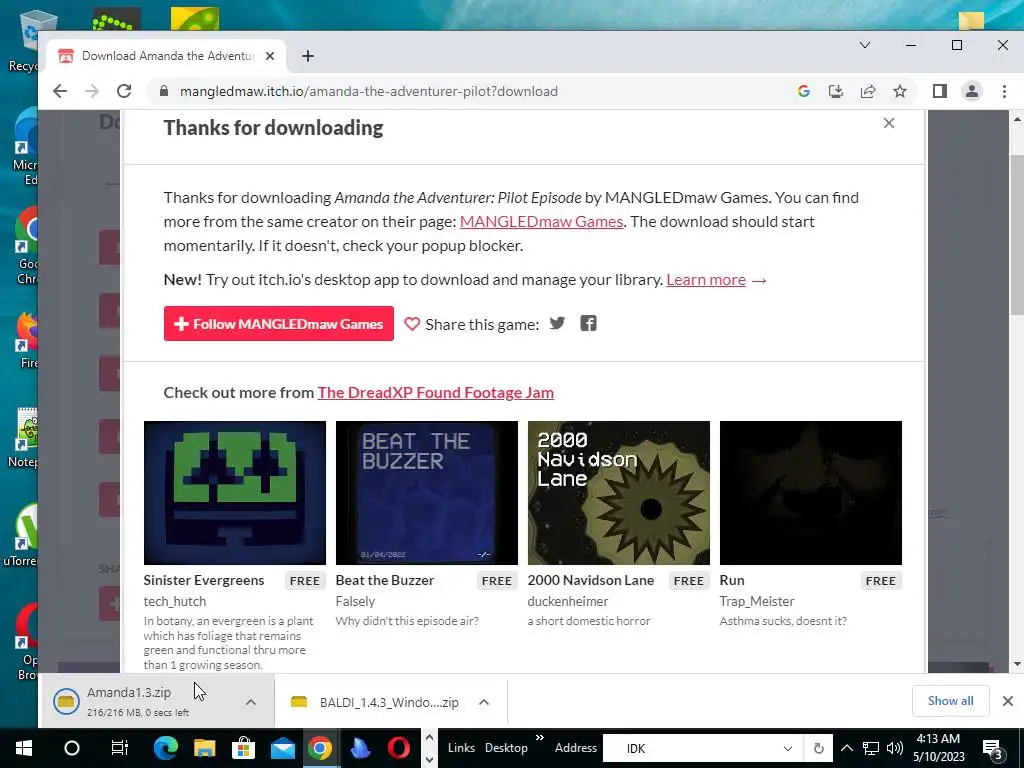Click the share page icon
The image size is (1024, 768).
point(868,91)
